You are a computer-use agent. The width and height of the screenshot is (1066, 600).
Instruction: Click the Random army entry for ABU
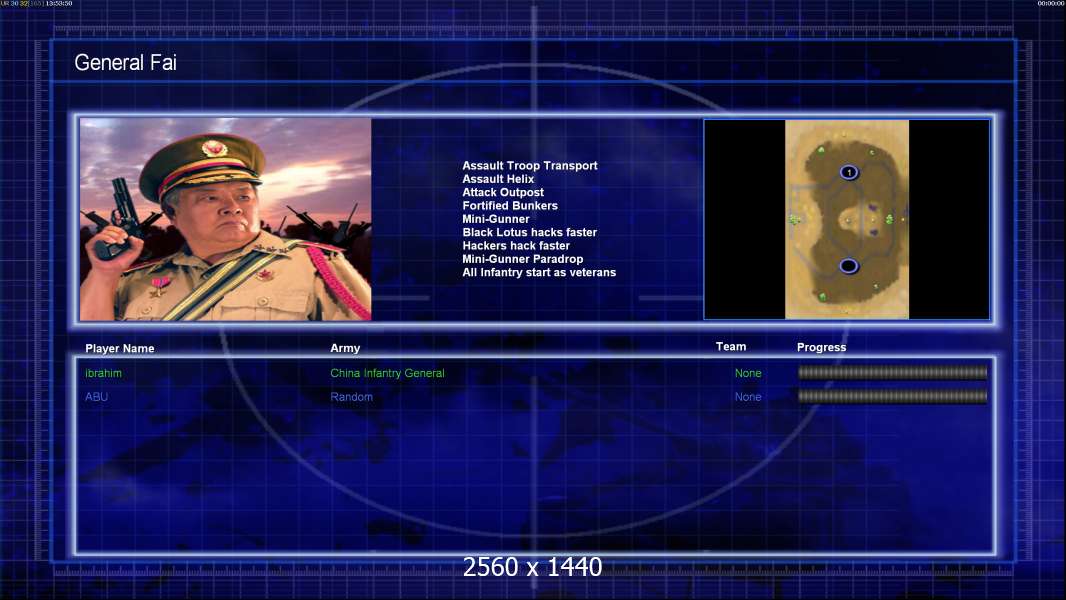click(351, 397)
